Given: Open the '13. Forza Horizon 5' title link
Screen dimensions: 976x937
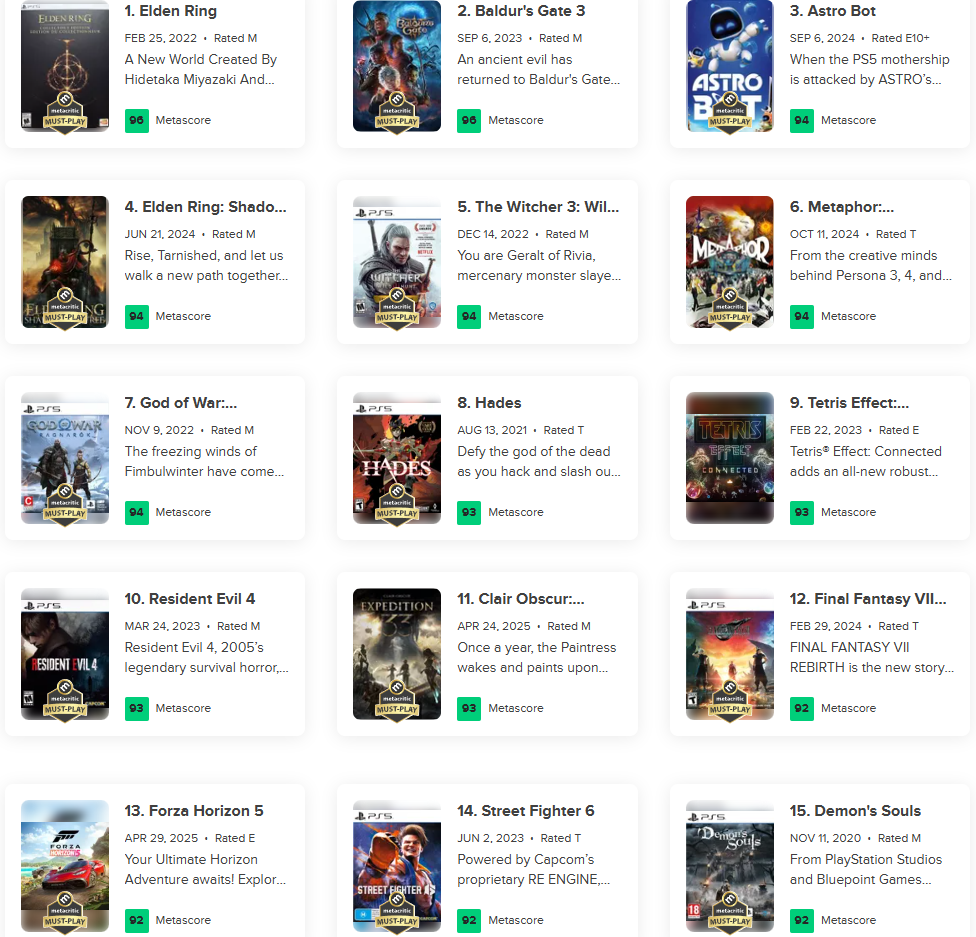Looking at the screenshot, I should [194, 811].
